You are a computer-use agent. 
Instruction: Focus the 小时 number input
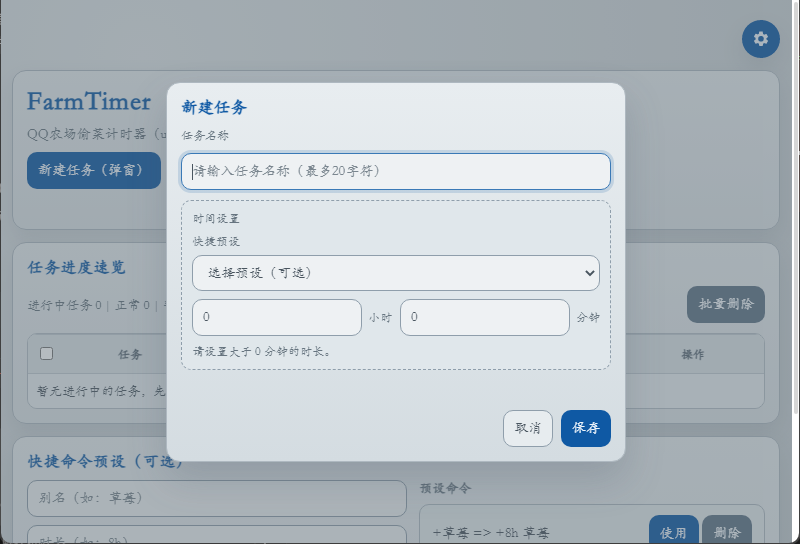(277, 317)
